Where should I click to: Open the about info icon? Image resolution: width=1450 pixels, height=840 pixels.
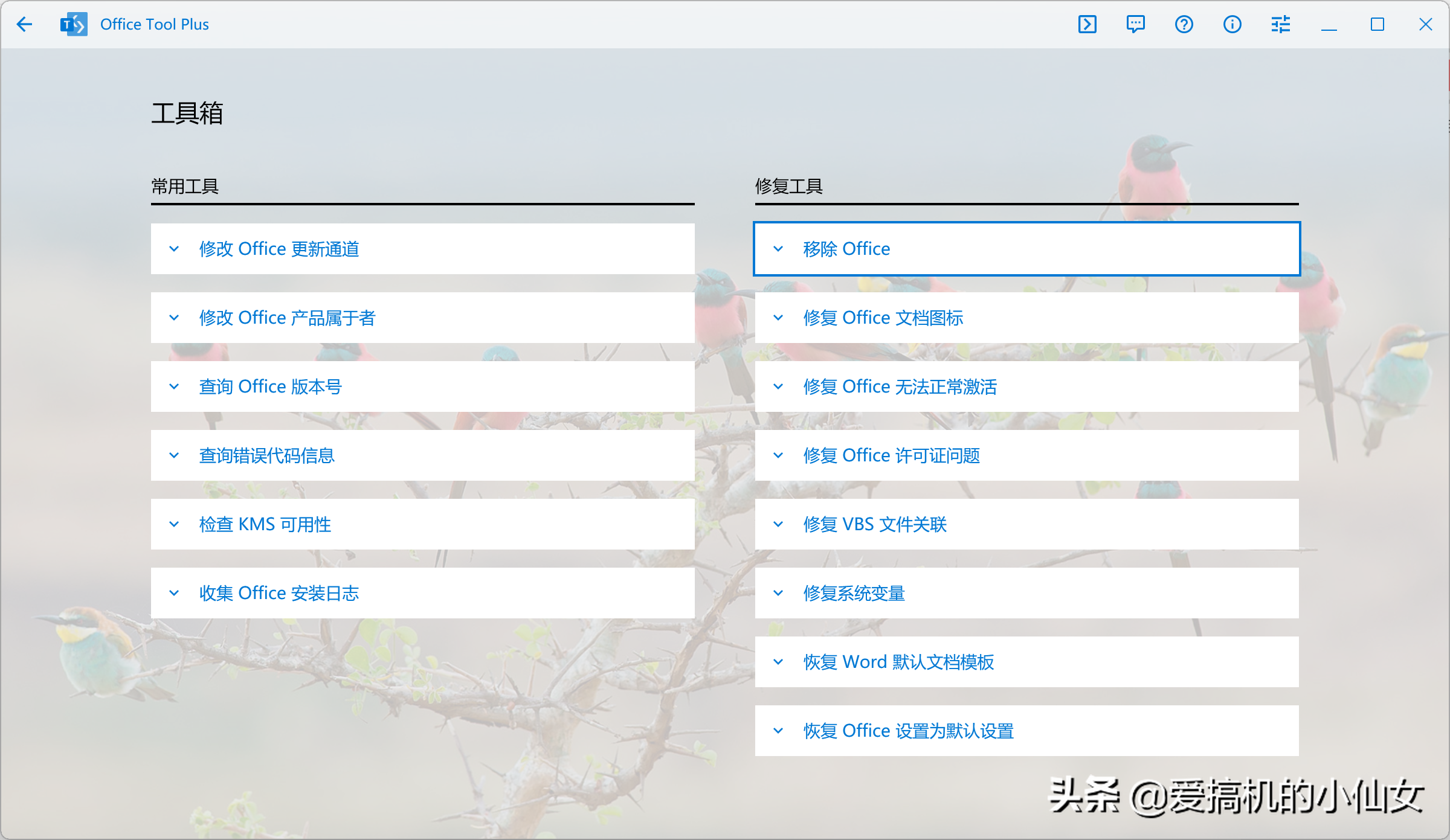[1232, 24]
